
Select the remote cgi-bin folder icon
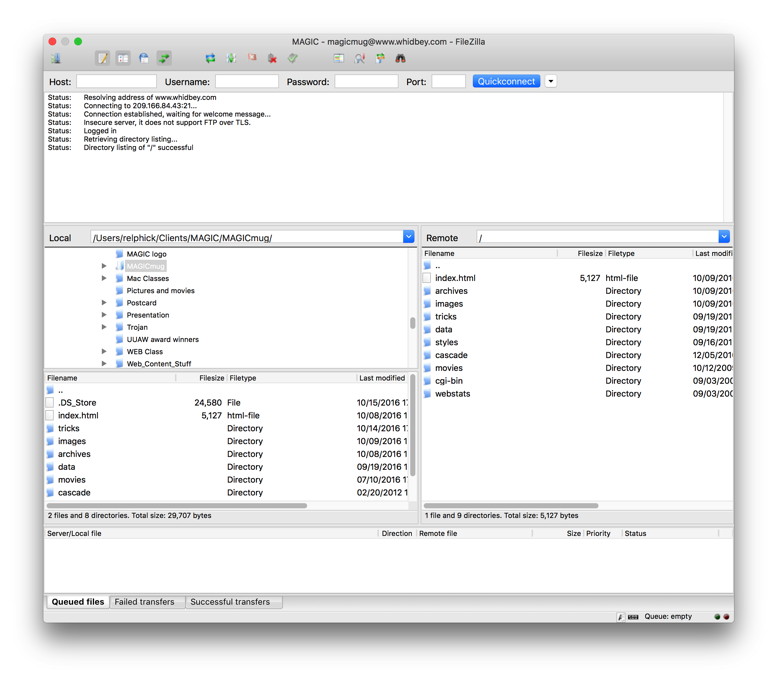pos(427,381)
